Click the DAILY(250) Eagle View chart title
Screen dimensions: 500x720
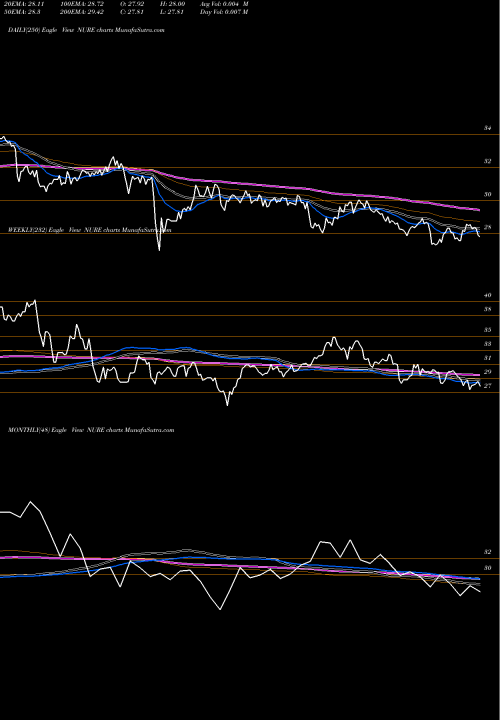(86, 30)
